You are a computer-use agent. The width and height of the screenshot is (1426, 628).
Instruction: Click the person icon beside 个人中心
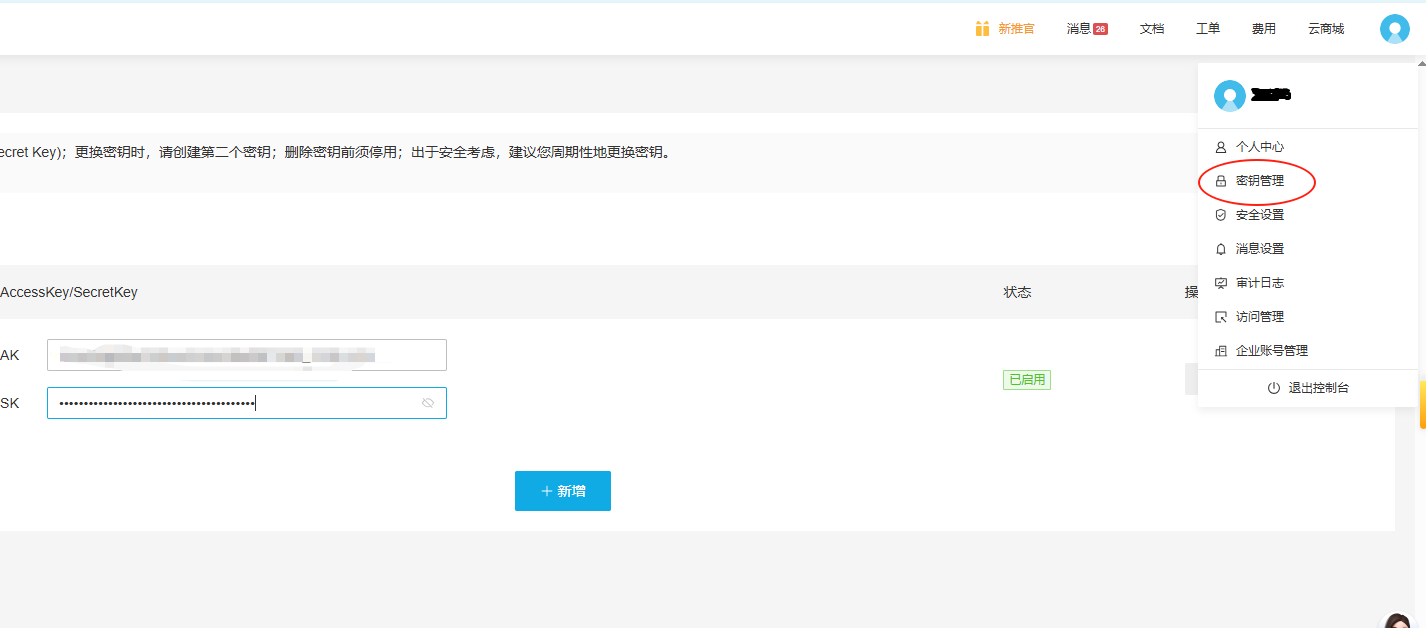pyautogui.click(x=1221, y=146)
